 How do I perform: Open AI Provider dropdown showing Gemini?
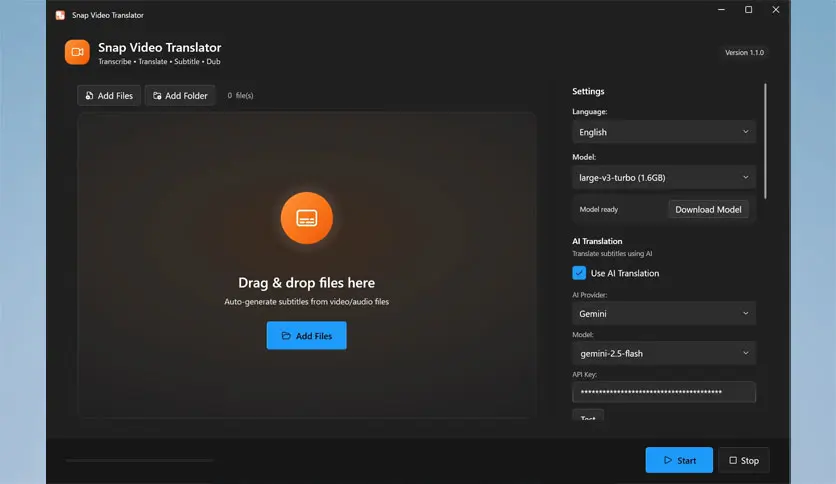[664, 313]
